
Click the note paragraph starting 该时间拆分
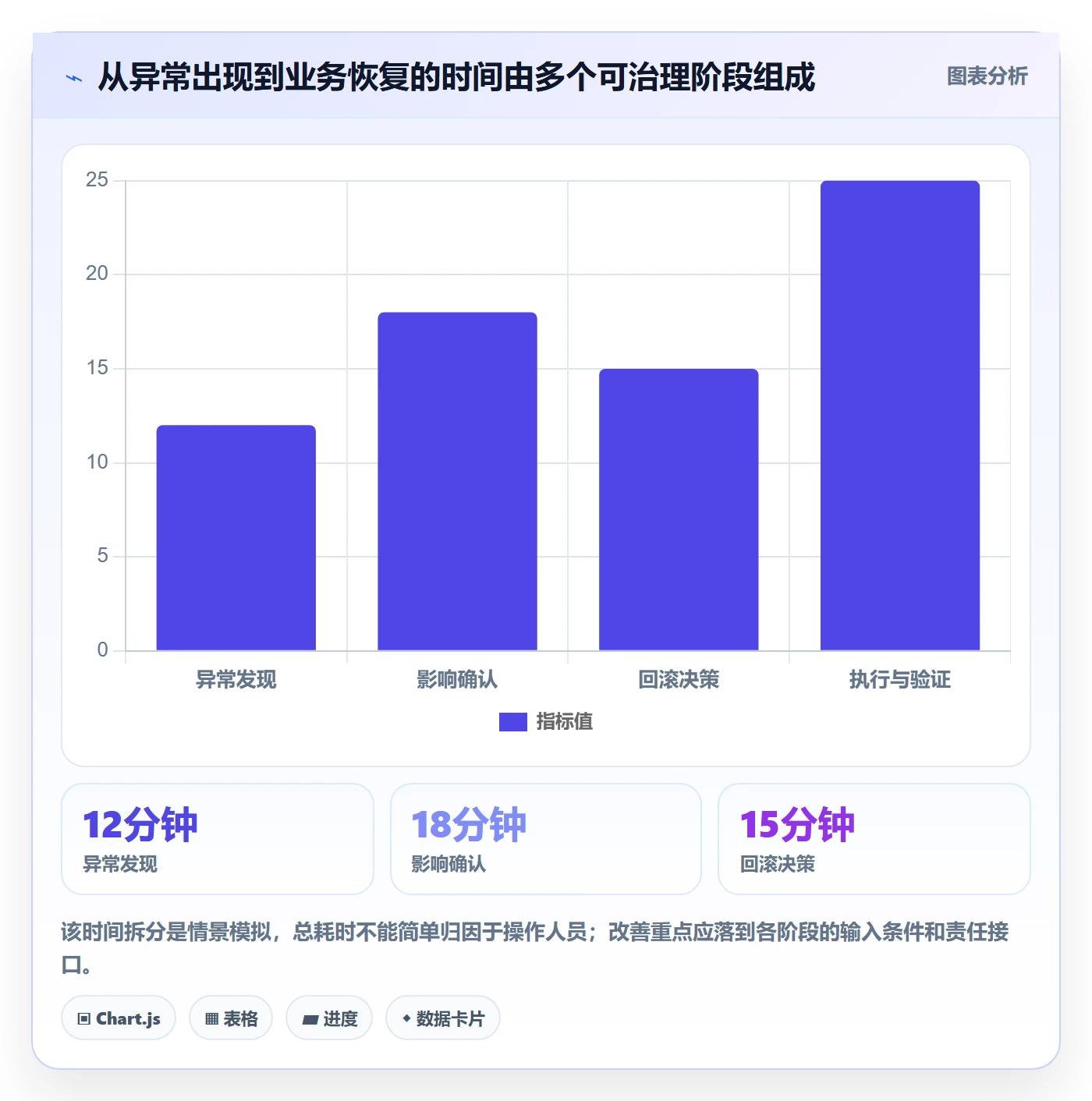coord(535,948)
